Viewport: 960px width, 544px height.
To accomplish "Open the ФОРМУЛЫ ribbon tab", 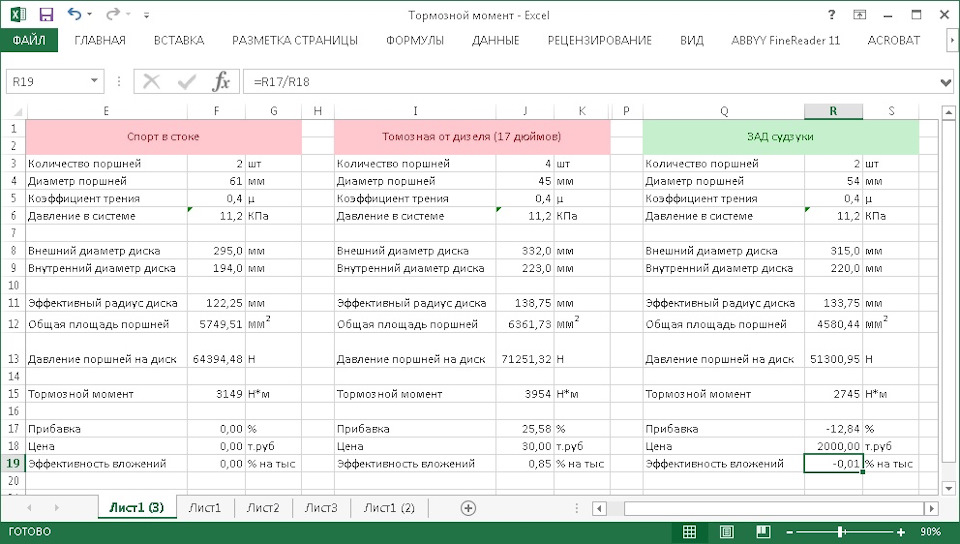I will tap(414, 40).
